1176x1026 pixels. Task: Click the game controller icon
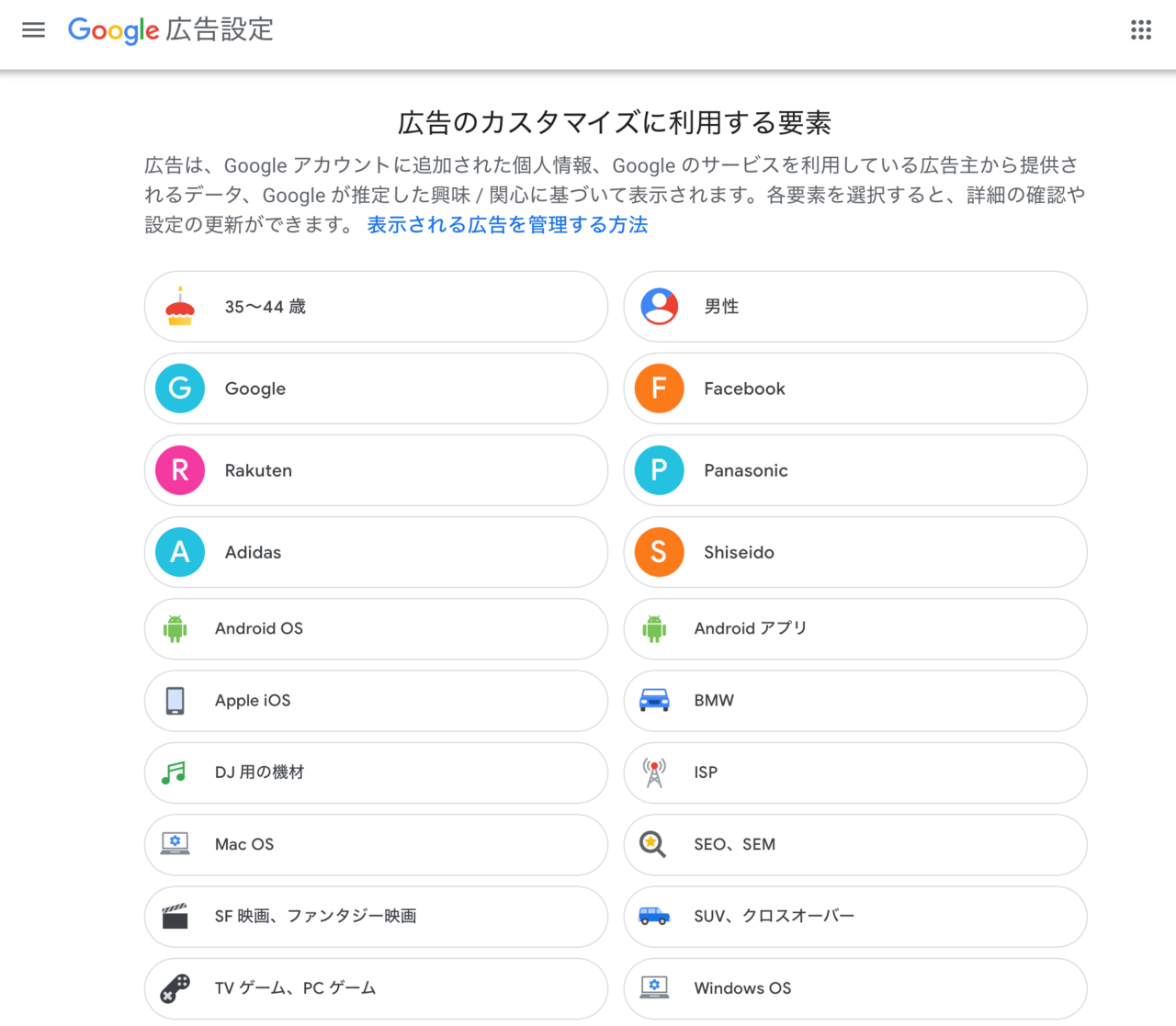point(175,988)
